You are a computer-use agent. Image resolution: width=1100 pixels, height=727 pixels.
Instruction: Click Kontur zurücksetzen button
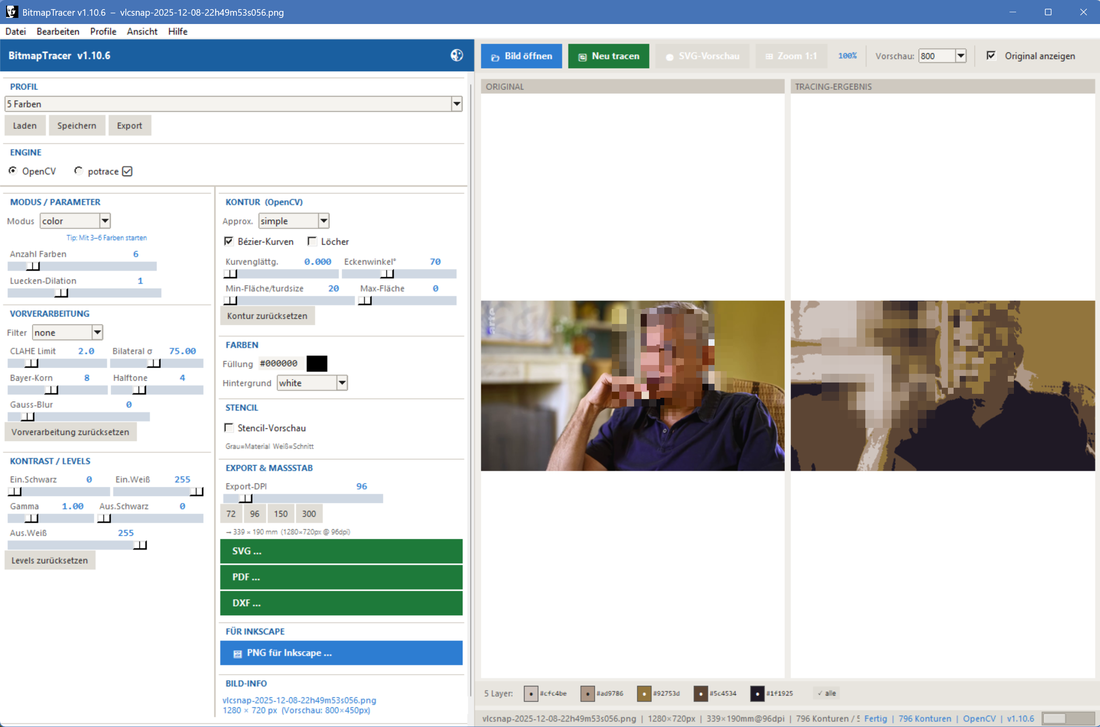267,316
